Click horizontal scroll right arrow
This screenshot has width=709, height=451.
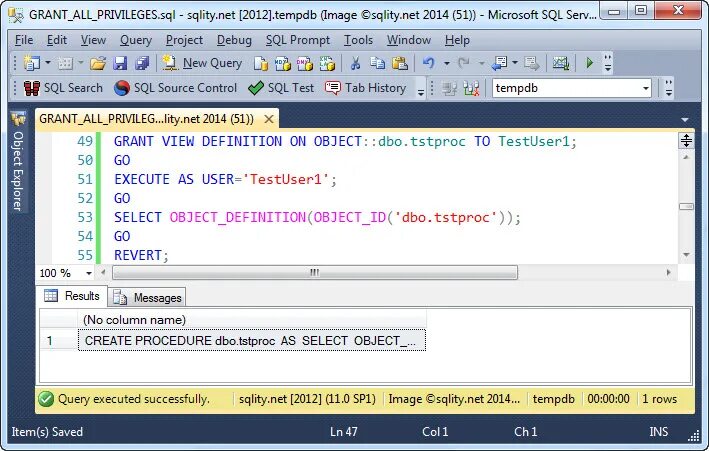coord(669,272)
